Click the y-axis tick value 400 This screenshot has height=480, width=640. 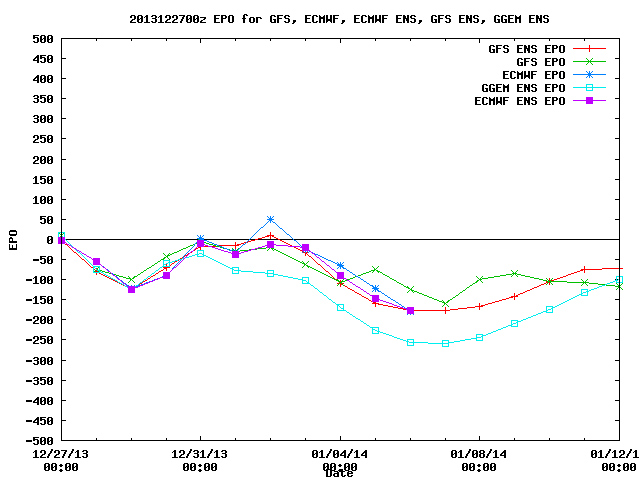[x=43, y=79]
